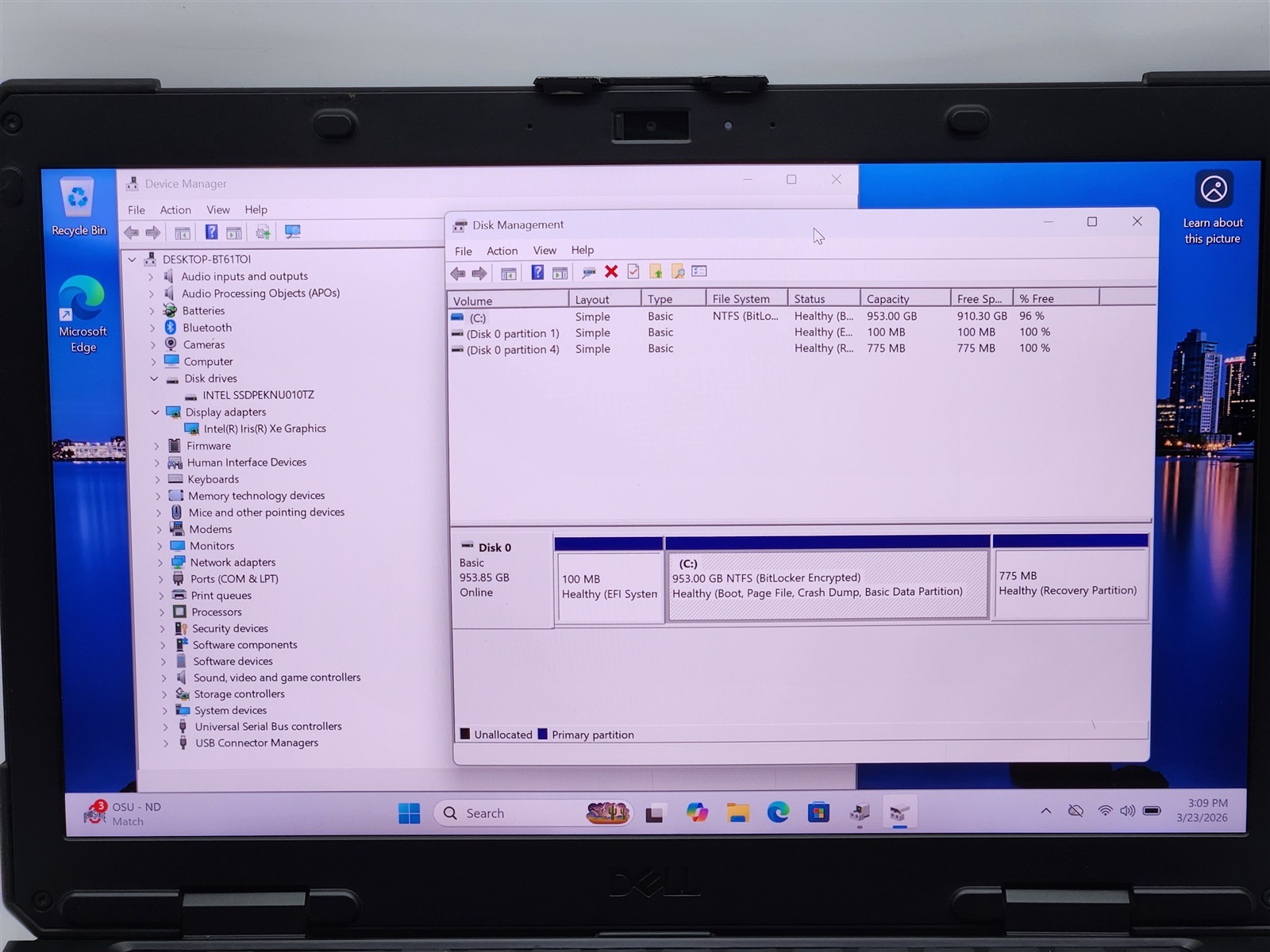
Task: Expand Universal Serial Bus controllers node
Action: point(165,727)
